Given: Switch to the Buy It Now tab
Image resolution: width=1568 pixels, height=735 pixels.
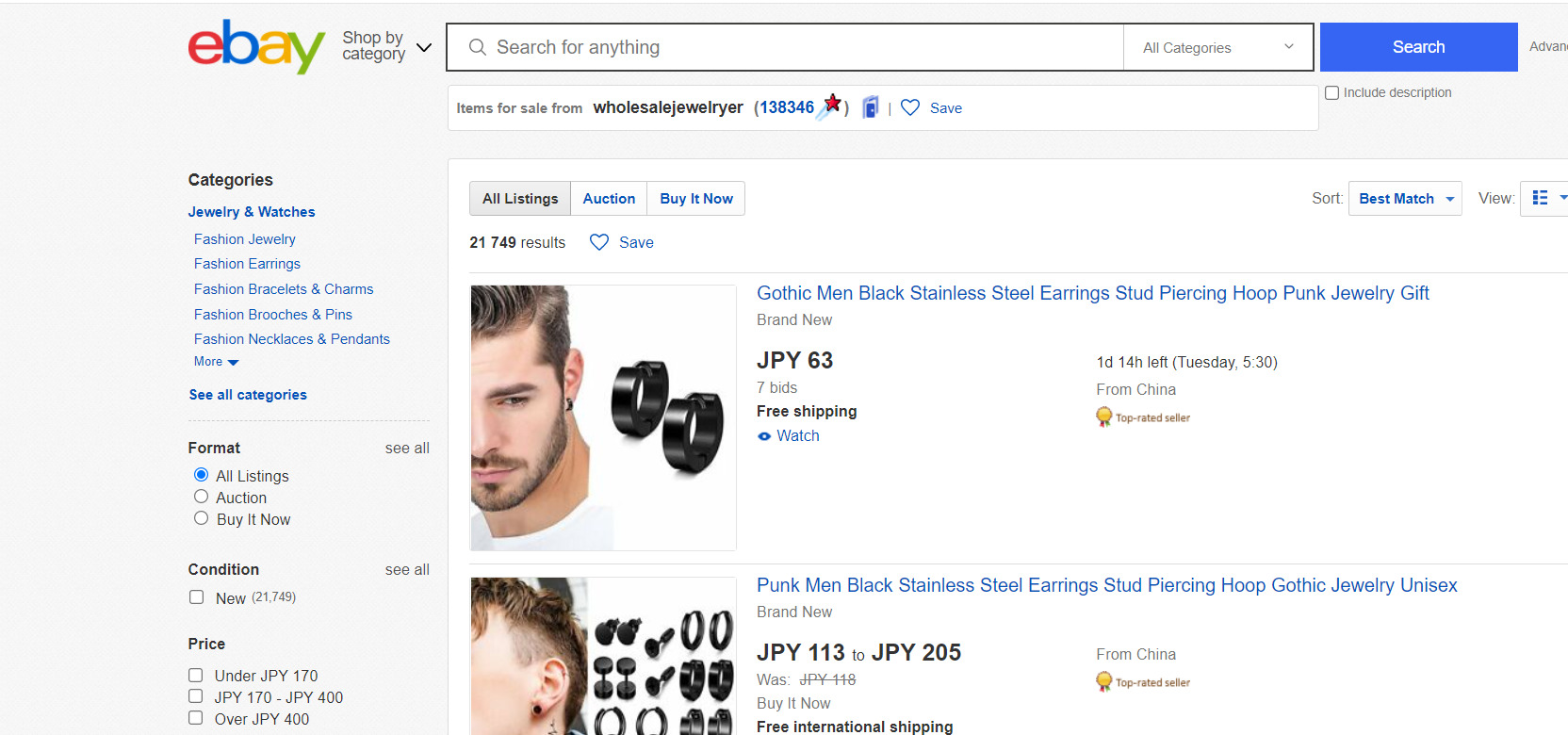Looking at the screenshot, I should 696,199.
